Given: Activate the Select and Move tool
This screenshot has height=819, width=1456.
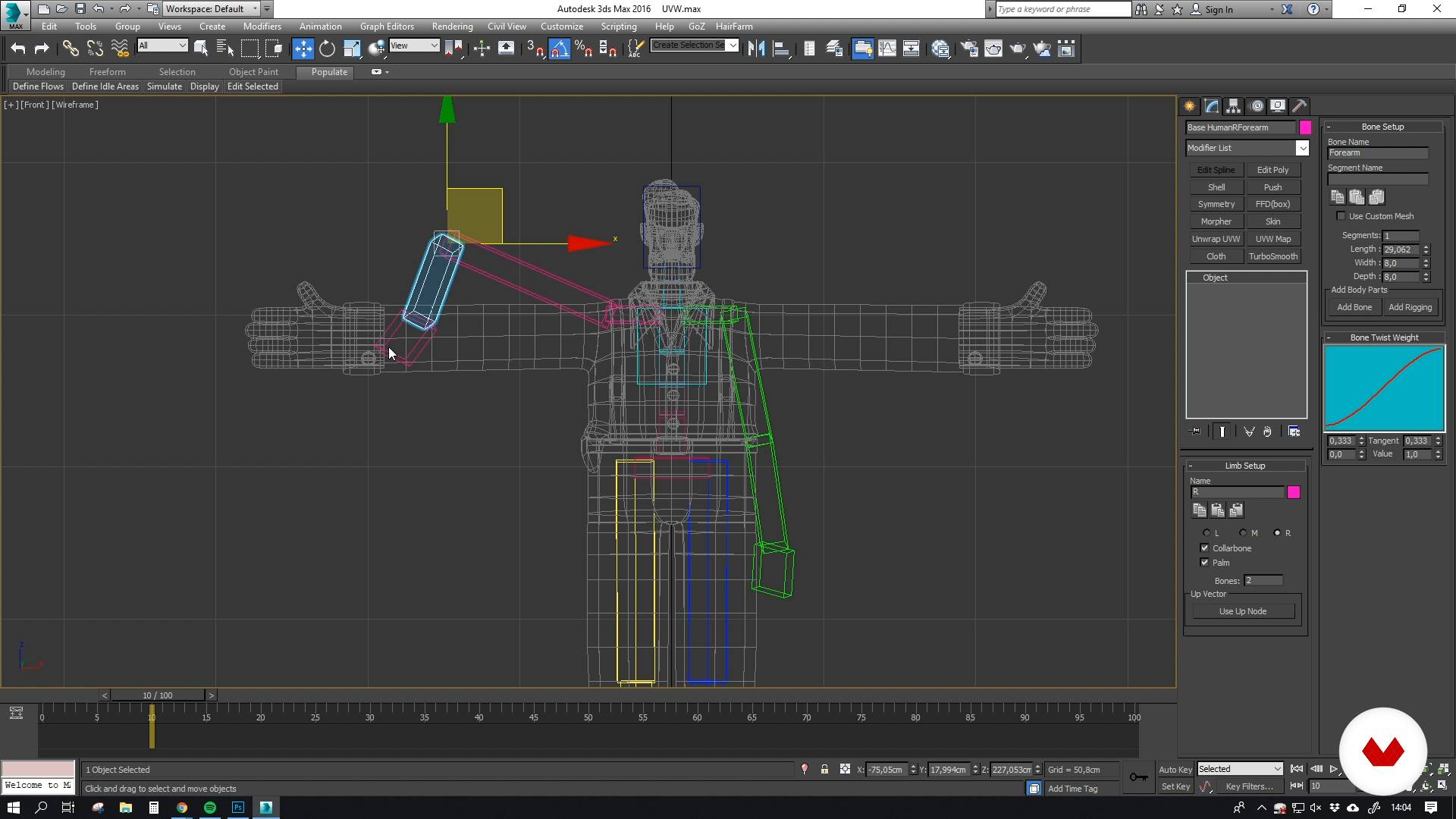Looking at the screenshot, I should pos(303,49).
